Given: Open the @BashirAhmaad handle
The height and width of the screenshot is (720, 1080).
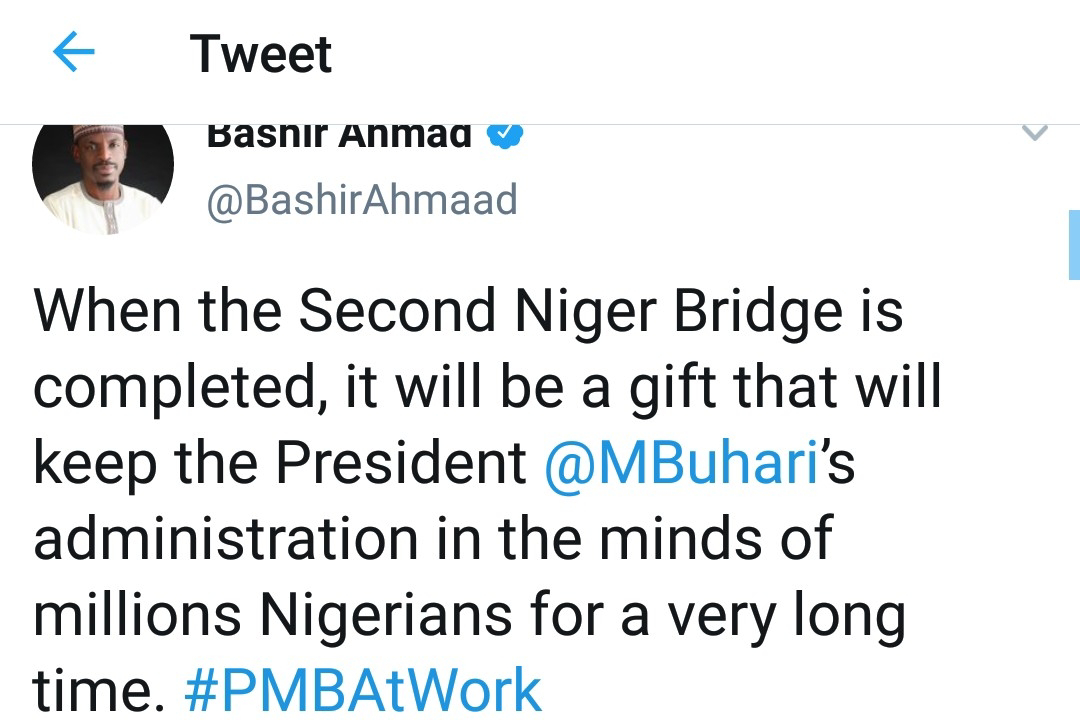Looking at the screenshot, I should (362, 200).
